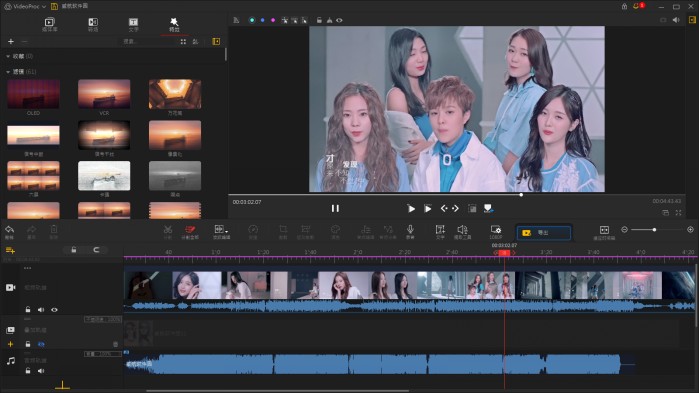Click the add track icon
699x393 pixels.
[x=10, y=250]
